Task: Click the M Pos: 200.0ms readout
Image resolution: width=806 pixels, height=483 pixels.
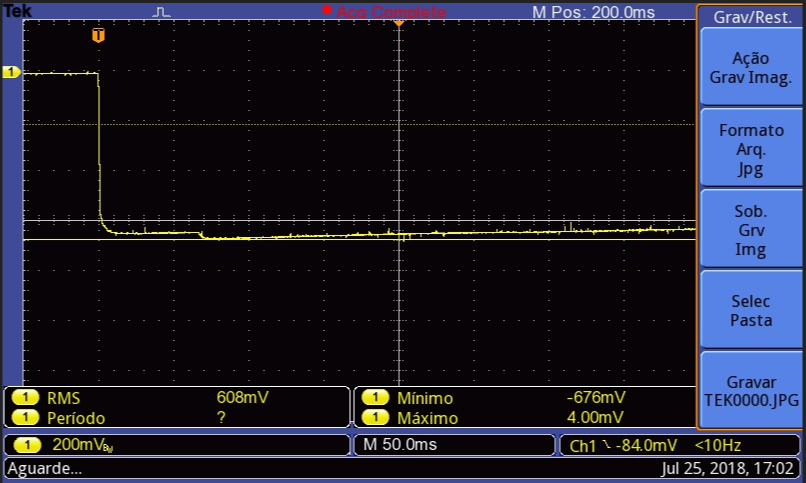Action: click(593, 12)
